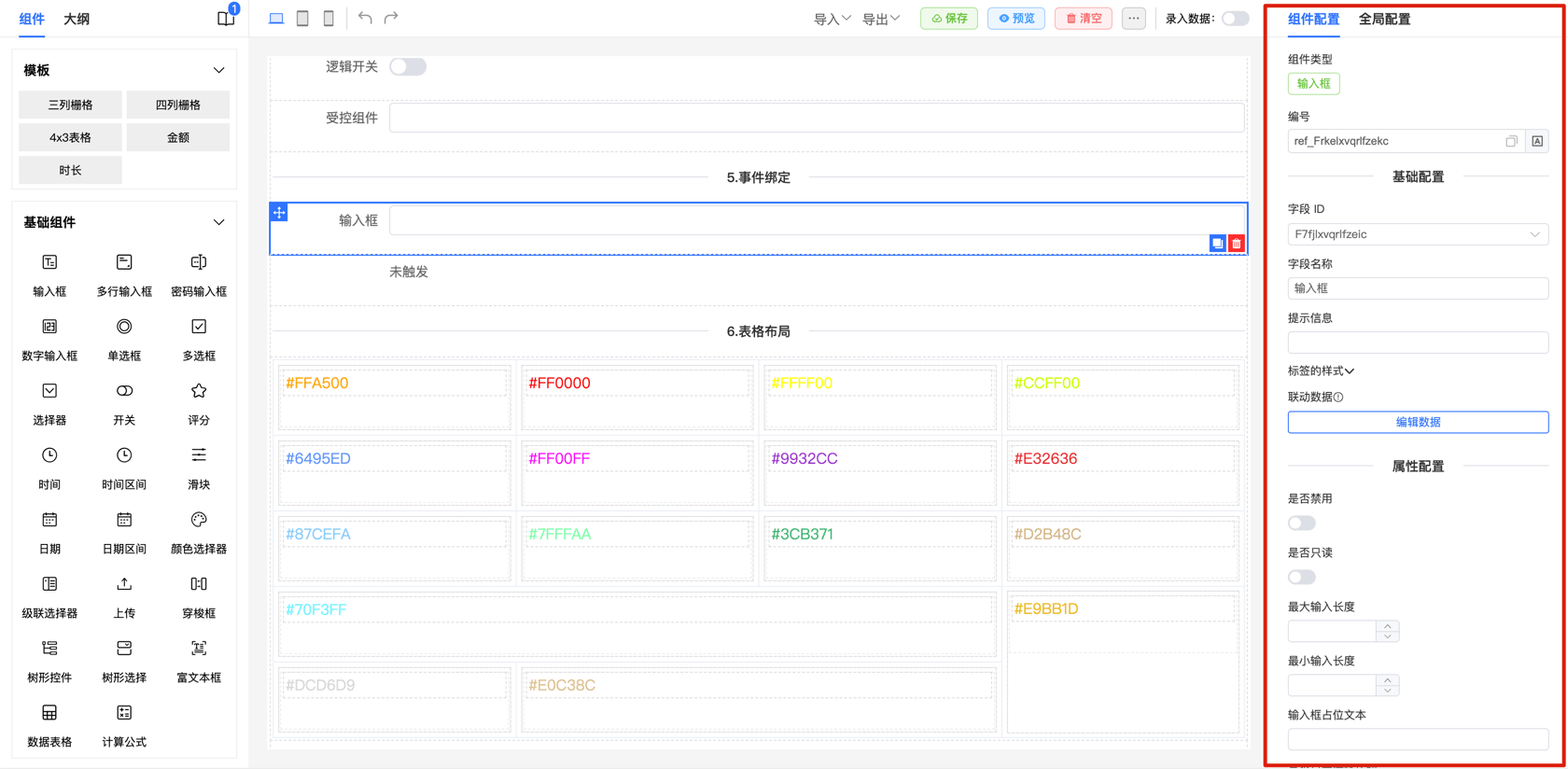Collapse the 模板 section
Image resolution: width=1568 pixels, height=769 pixels.
pyautogui.click(x=218, y=70)
